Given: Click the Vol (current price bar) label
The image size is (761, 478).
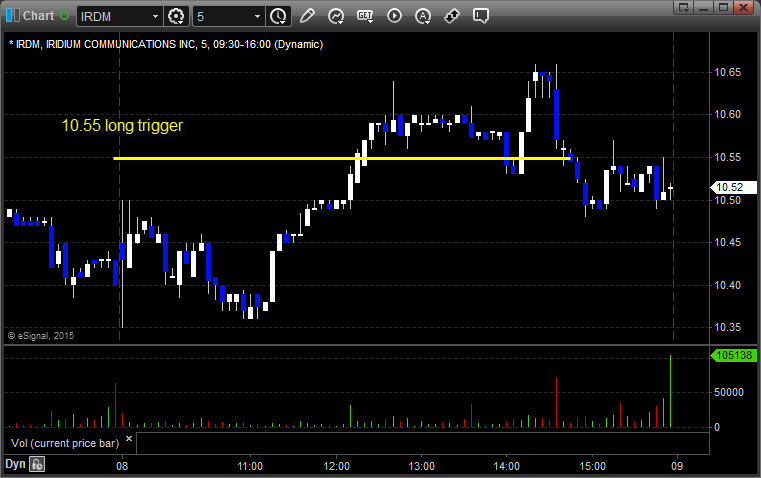Looking at the screenshot, I should tap(65, 443).
